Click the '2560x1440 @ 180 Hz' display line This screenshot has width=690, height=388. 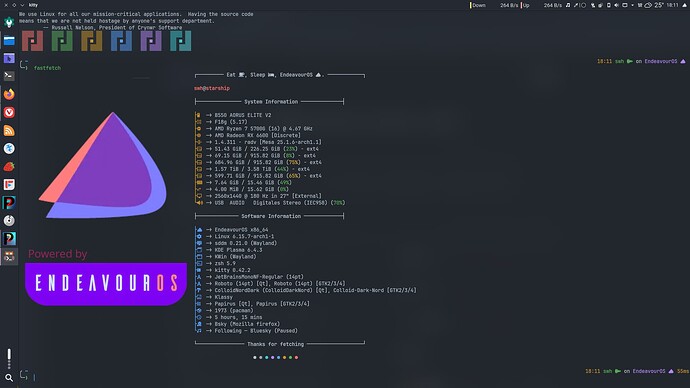click(x=268, y=196)
